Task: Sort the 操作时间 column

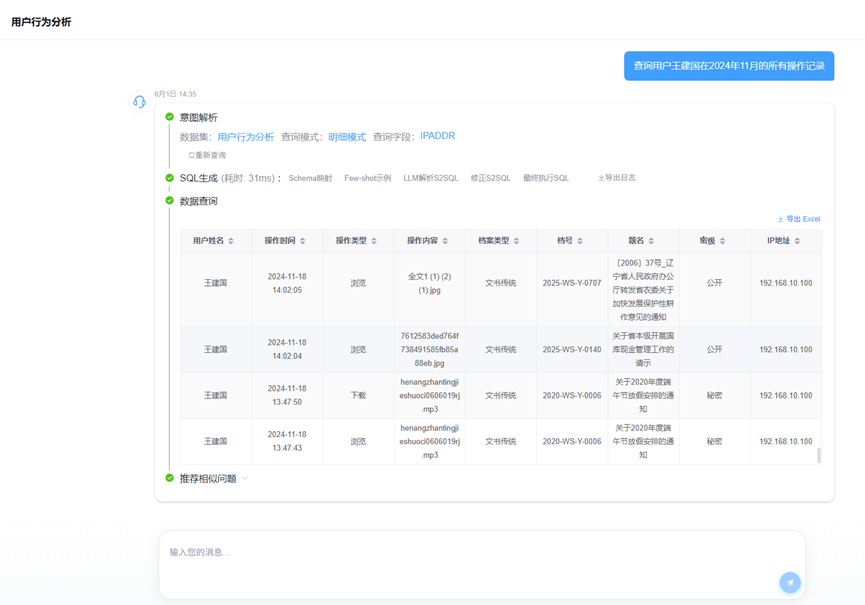Action: (303, 241)
